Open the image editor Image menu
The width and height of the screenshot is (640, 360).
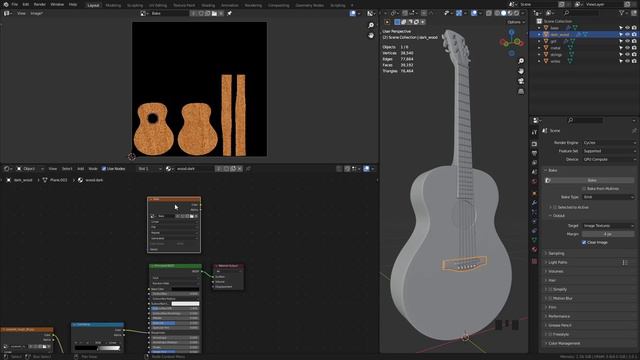36,13
